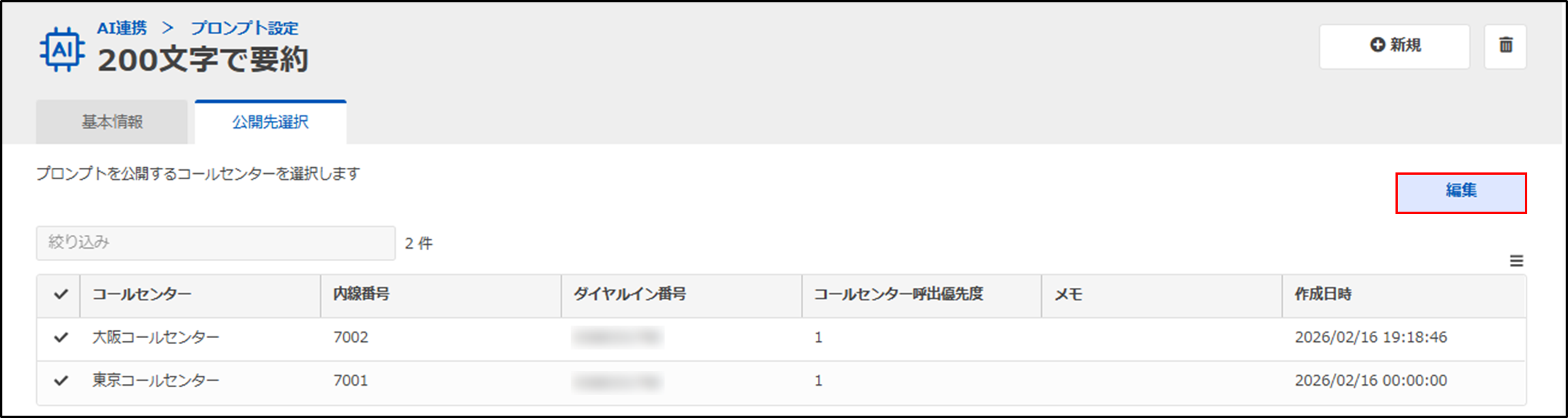Viewport: 1568px width, 418px height.
Task: Select the 公開先選択 tab
Action: click(x=270, y=122)
